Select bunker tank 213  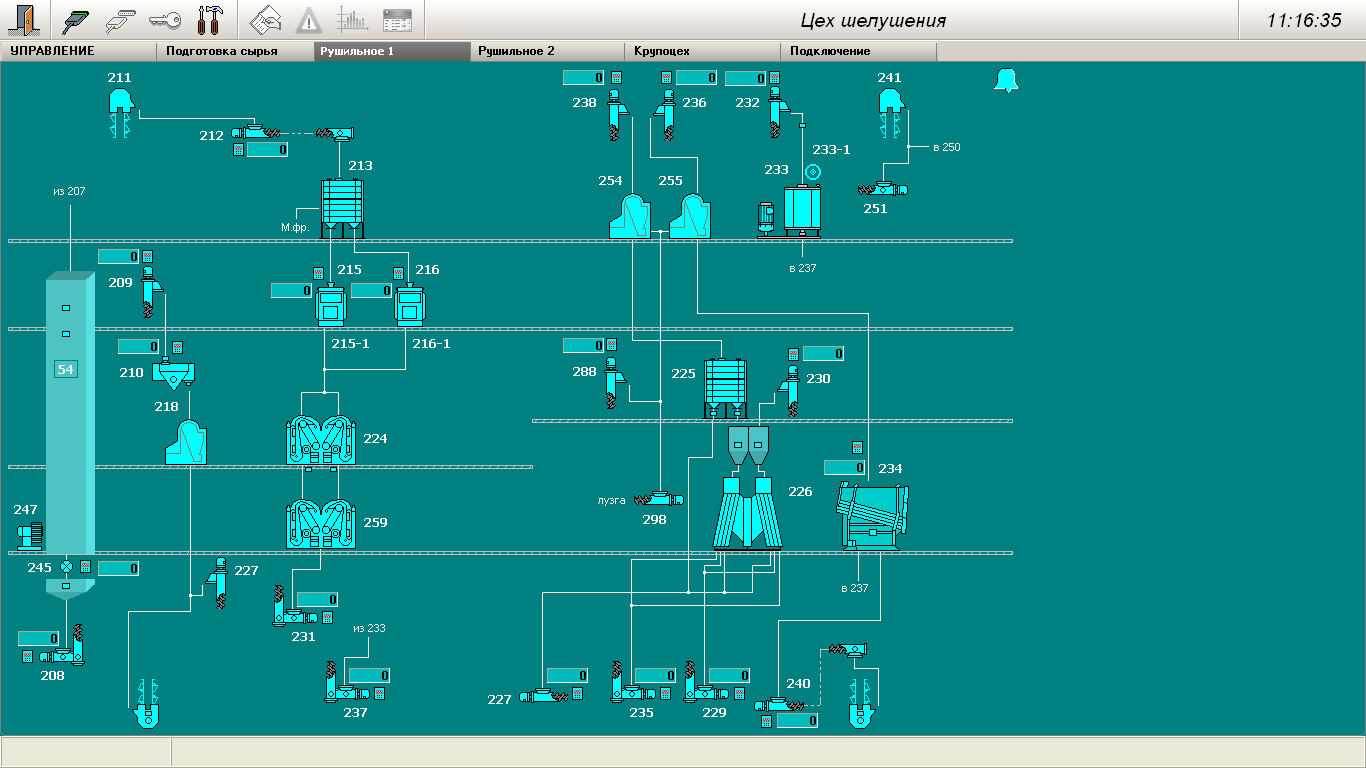pos(341,205)
